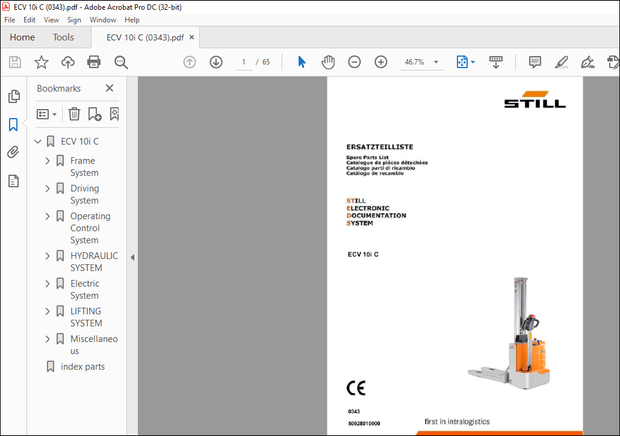620x436 pixels.
Task: Zoom out with minus icon
Action: tap(354, 62)
